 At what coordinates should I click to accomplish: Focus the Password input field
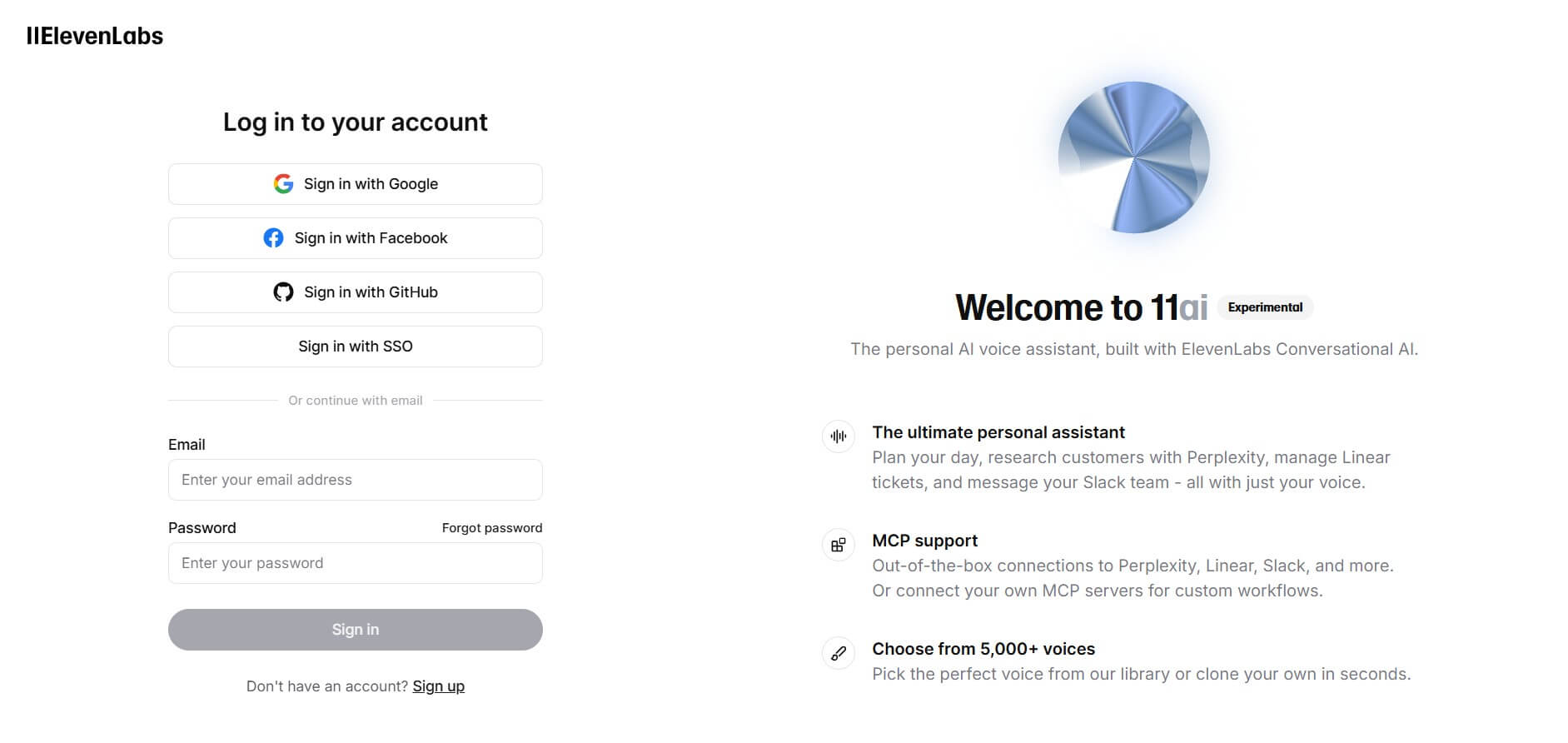coord(356,563)
